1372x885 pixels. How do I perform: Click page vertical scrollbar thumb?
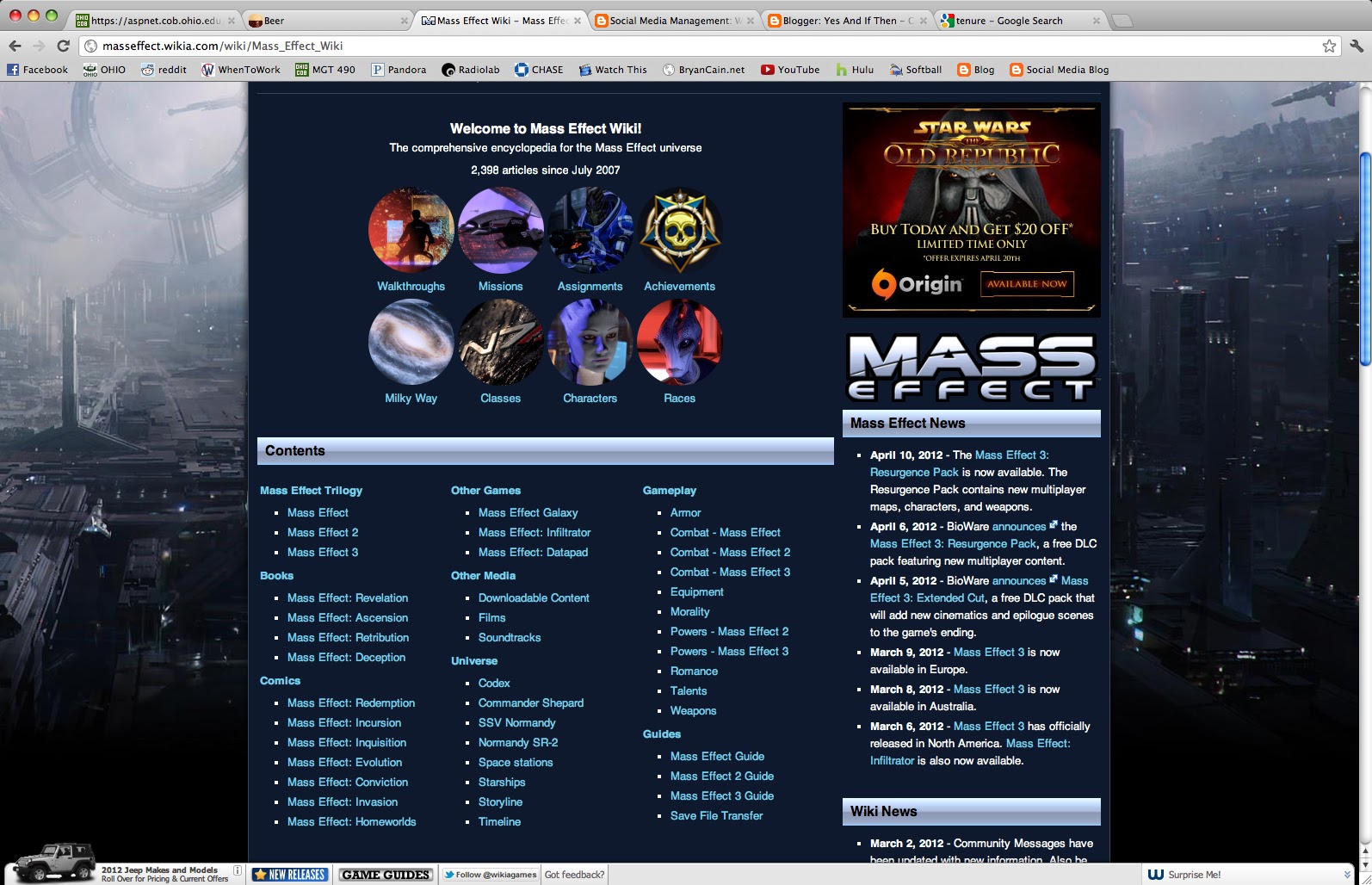pos(1364,259)
